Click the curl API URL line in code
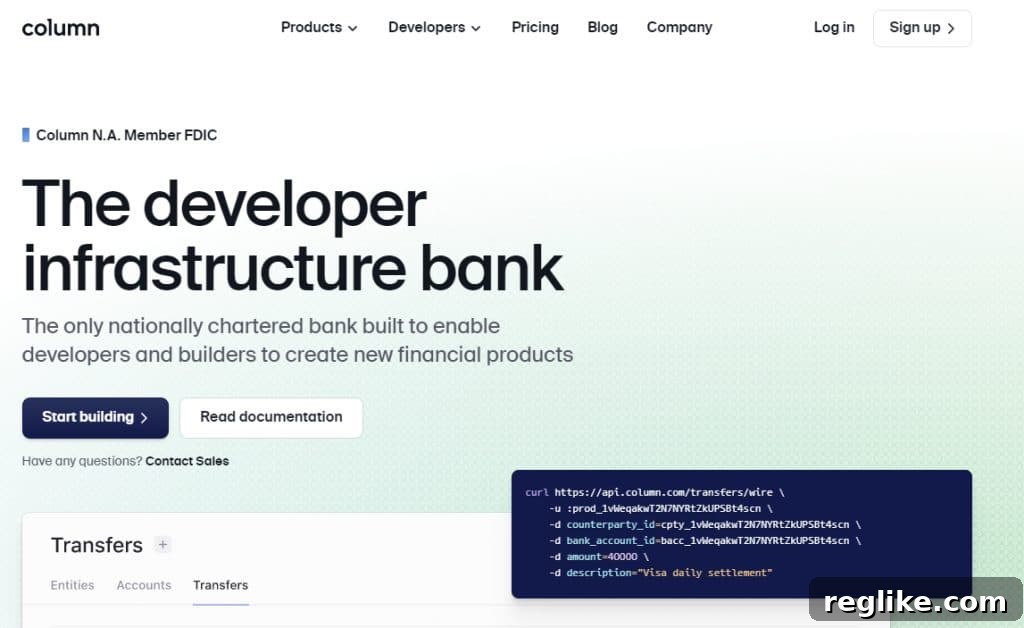This screenshot has width=1024, height=628. point(655,492)
